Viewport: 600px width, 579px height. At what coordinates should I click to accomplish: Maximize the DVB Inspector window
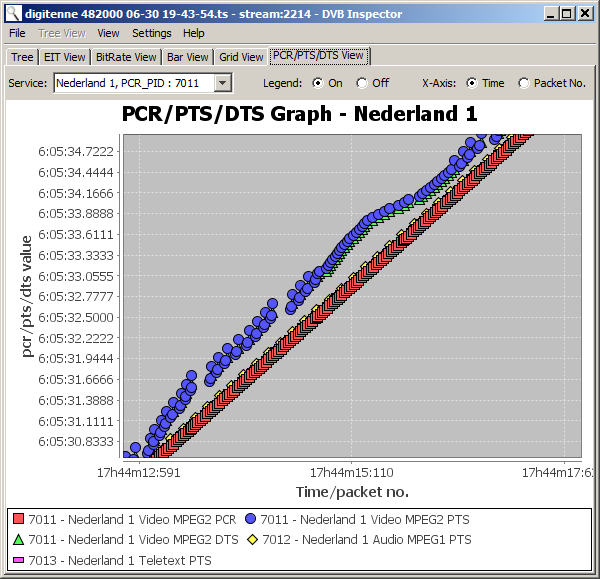(567, 13)
